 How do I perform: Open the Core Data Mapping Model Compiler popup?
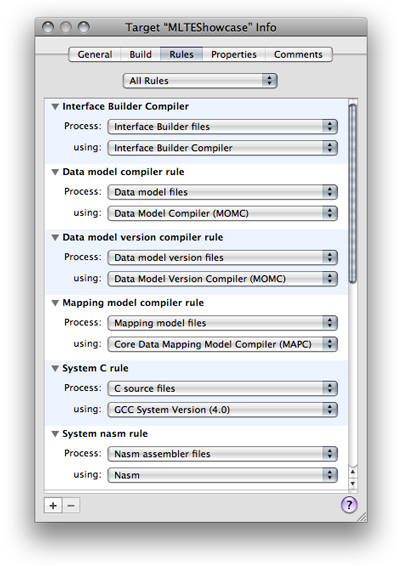coord(222,344)
